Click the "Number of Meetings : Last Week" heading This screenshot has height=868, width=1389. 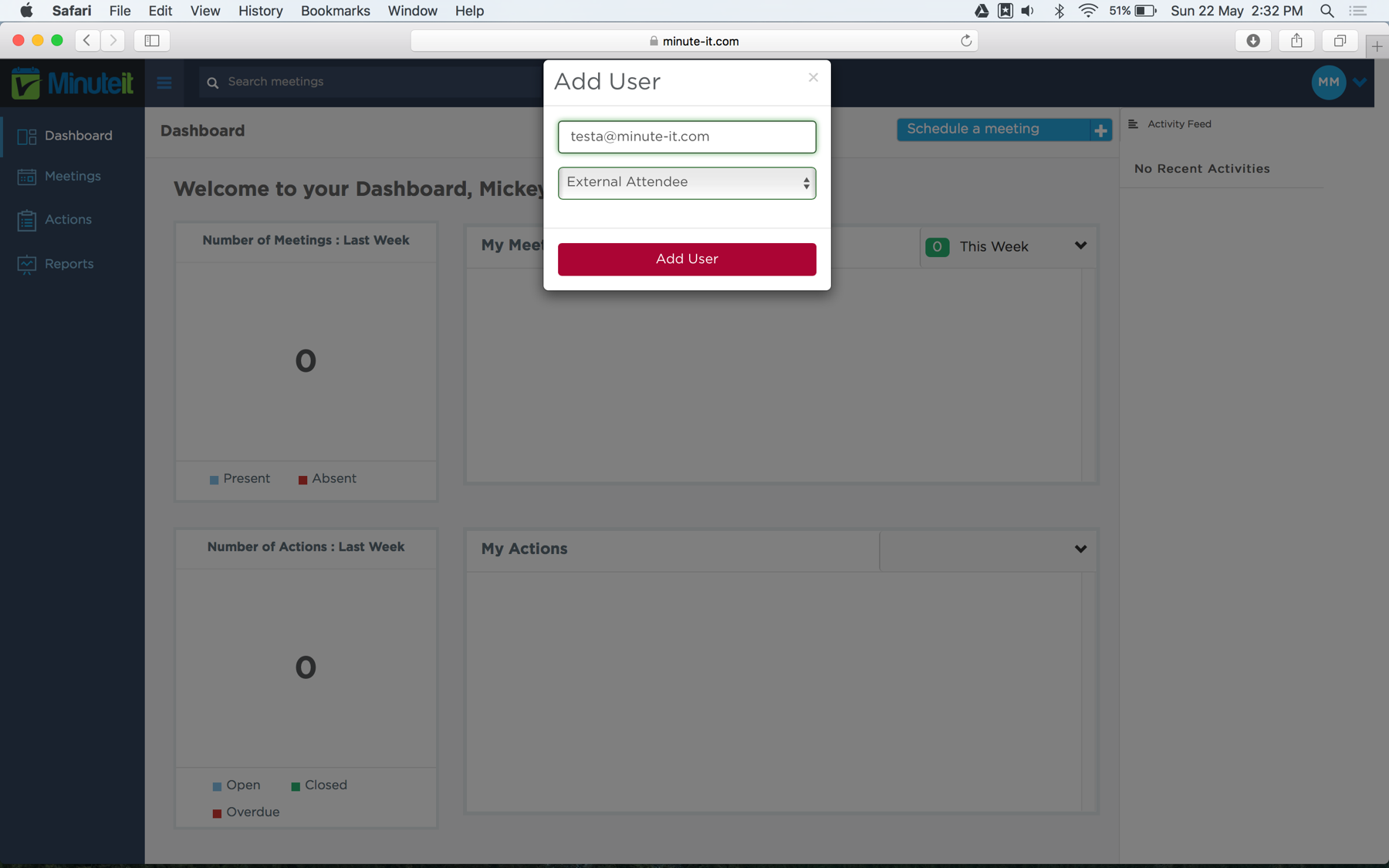(x=306, y=241)
